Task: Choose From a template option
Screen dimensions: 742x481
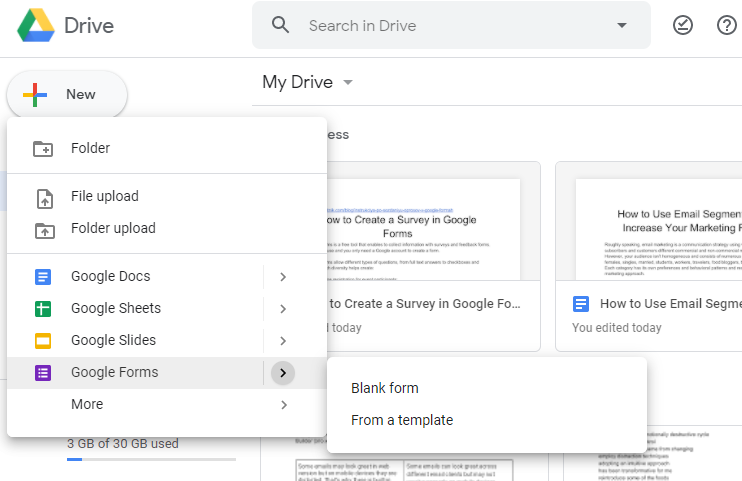Action: (x=402, y=420)
